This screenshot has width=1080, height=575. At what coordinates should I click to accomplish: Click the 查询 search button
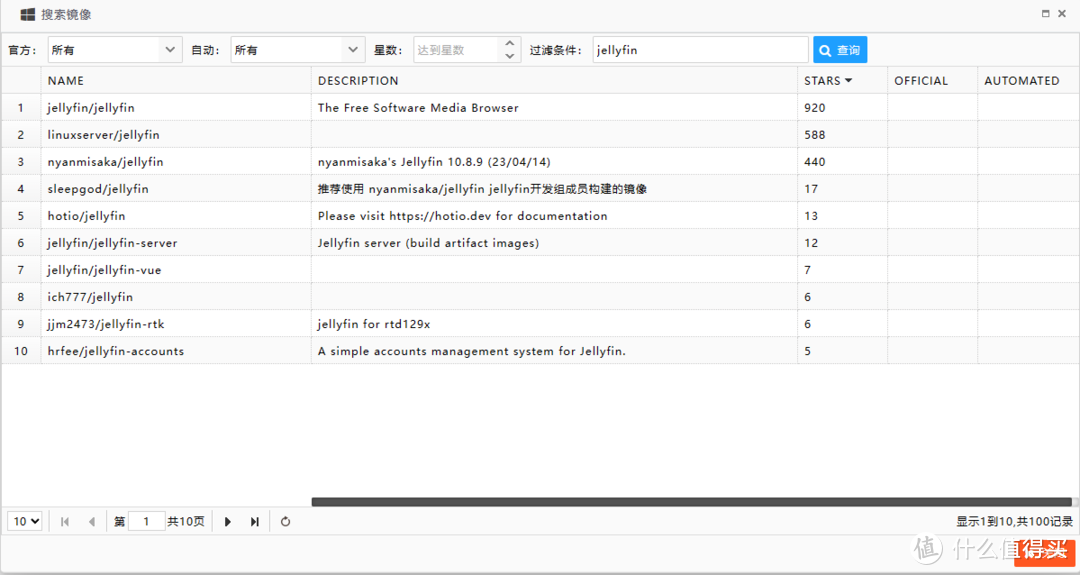840,50
